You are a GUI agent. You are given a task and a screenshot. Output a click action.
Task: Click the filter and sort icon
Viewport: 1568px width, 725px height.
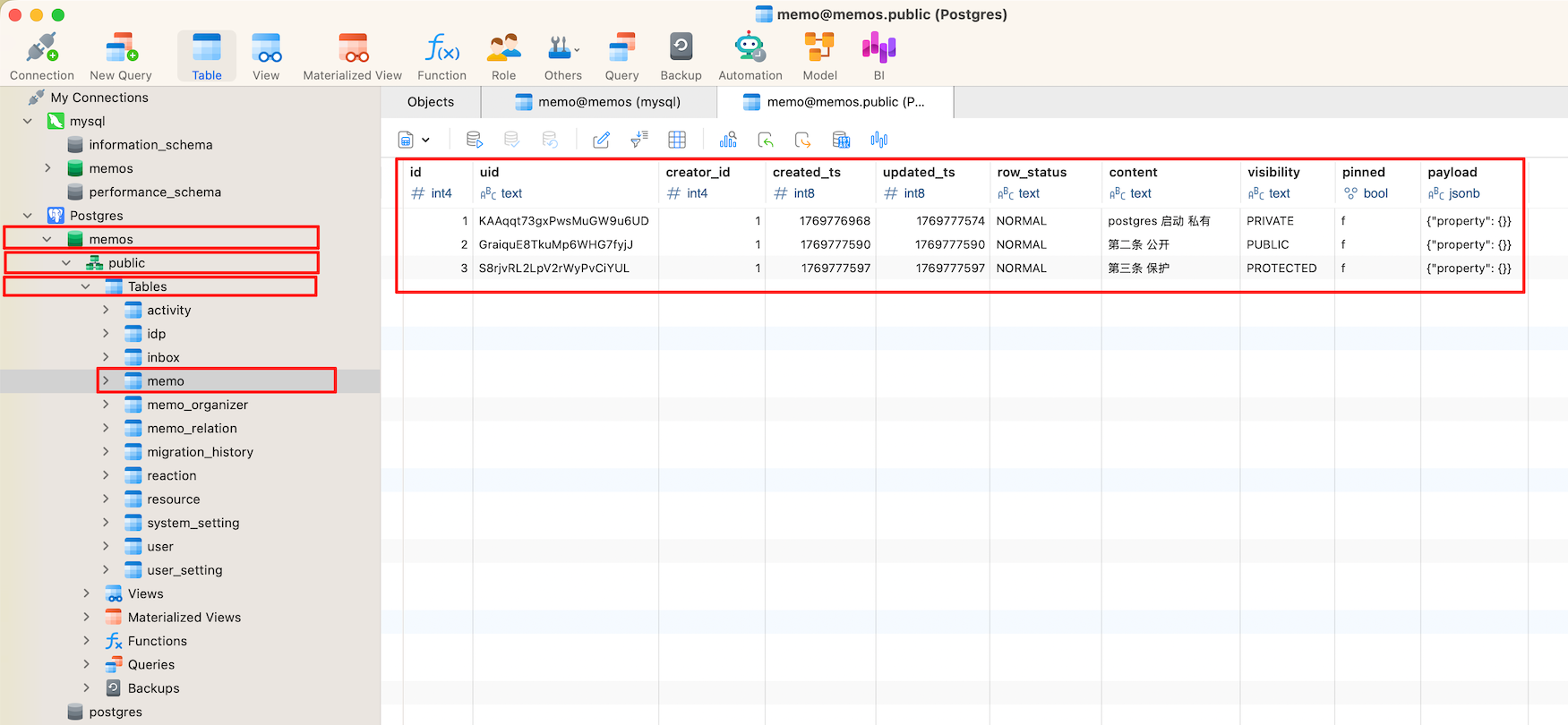[639, 140]
